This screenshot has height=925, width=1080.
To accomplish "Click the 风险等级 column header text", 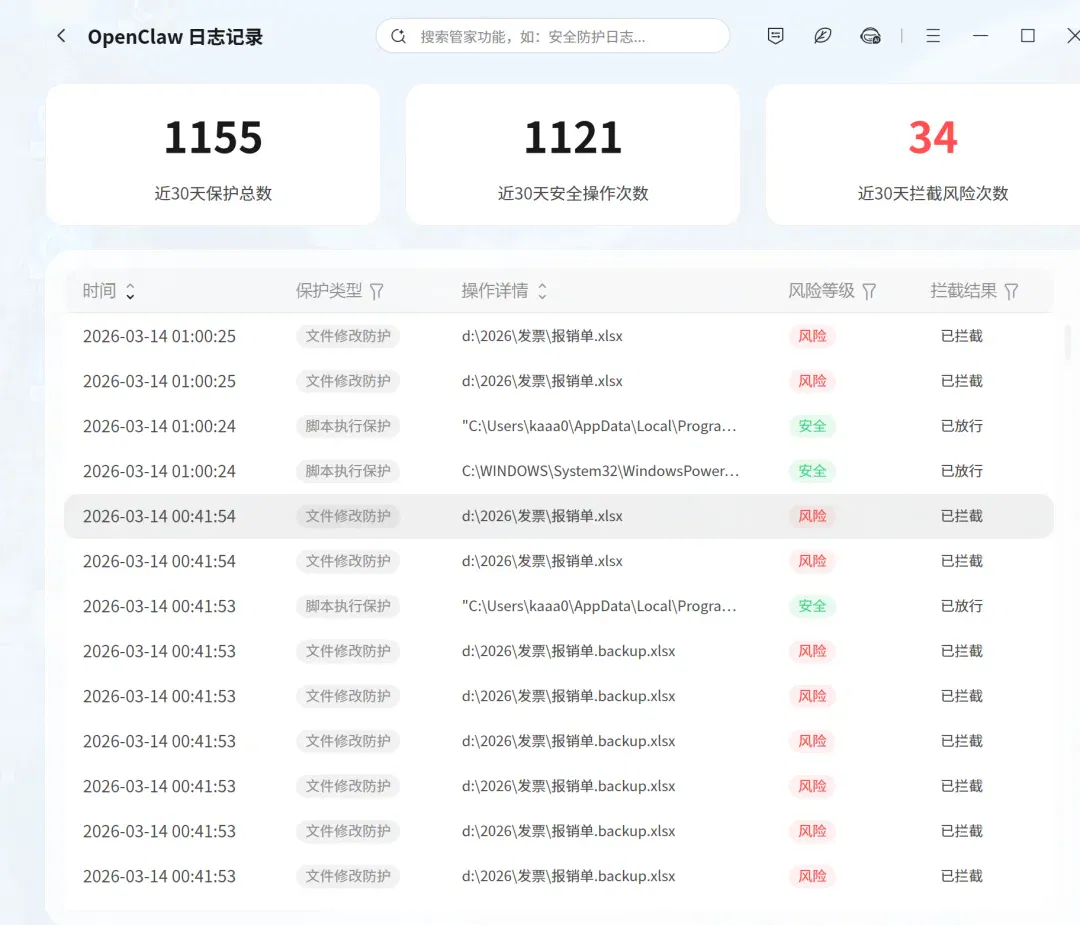I will pos(821,291).
